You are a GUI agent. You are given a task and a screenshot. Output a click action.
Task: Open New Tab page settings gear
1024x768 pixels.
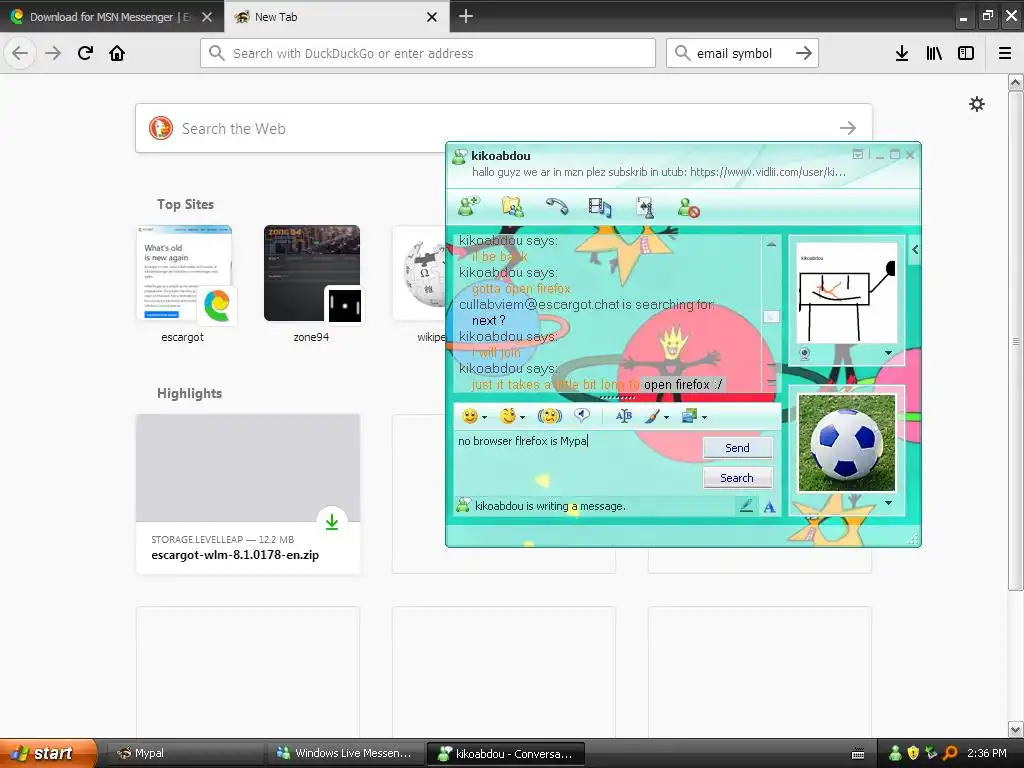[x=977, y=104]
